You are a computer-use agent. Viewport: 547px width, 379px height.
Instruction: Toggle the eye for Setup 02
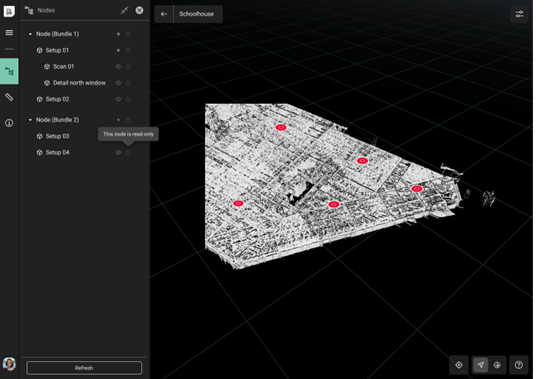[x=118, y=99]
